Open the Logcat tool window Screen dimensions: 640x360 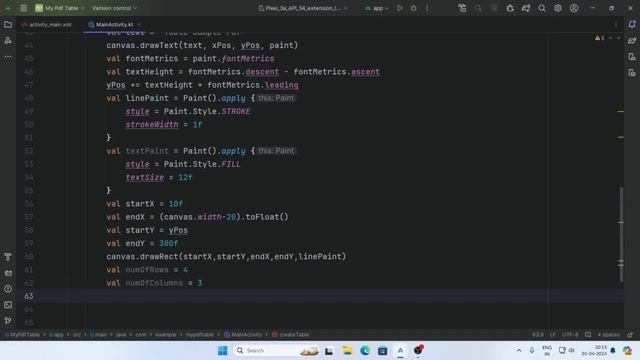pos(8,273)
